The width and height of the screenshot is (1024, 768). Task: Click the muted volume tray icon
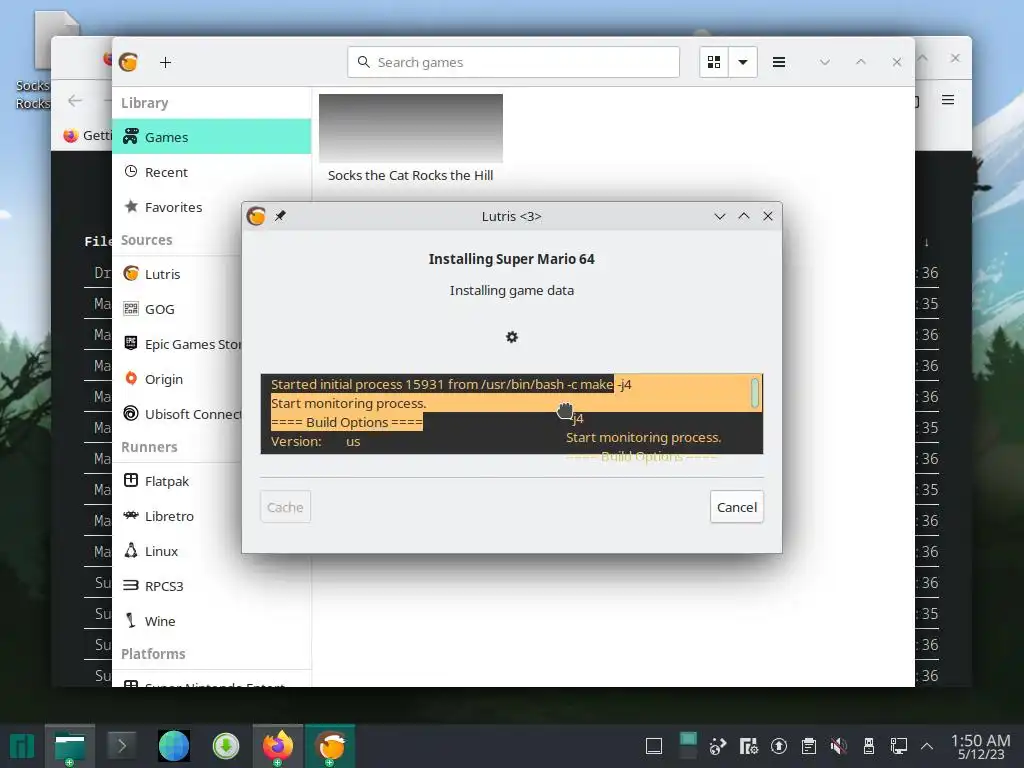[839, 746]
